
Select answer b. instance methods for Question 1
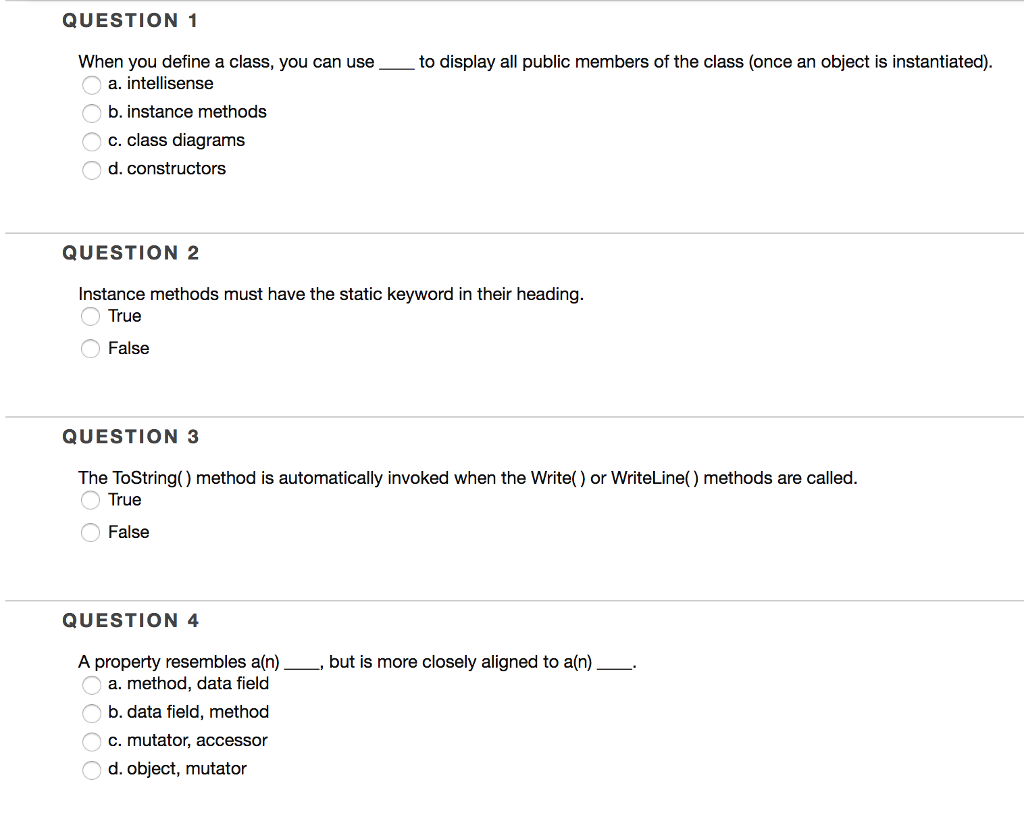click(91, 113)
